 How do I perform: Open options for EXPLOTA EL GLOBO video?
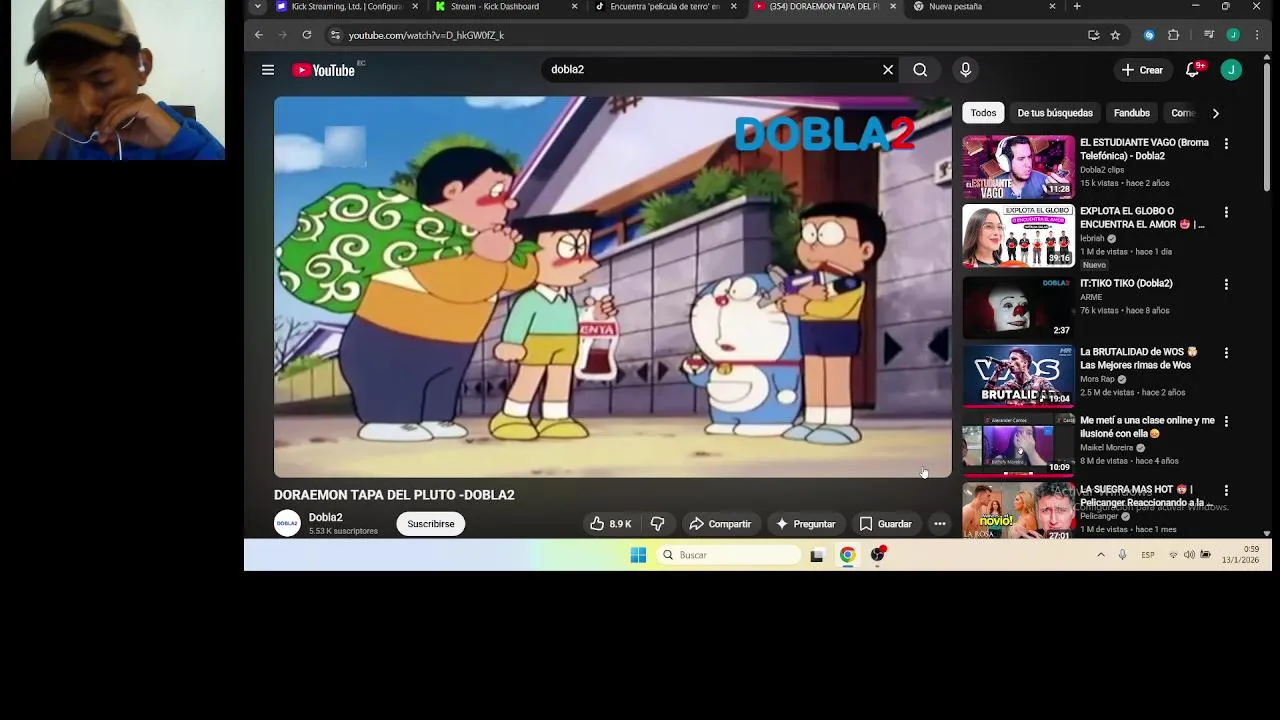click(x=1226, y=213)
